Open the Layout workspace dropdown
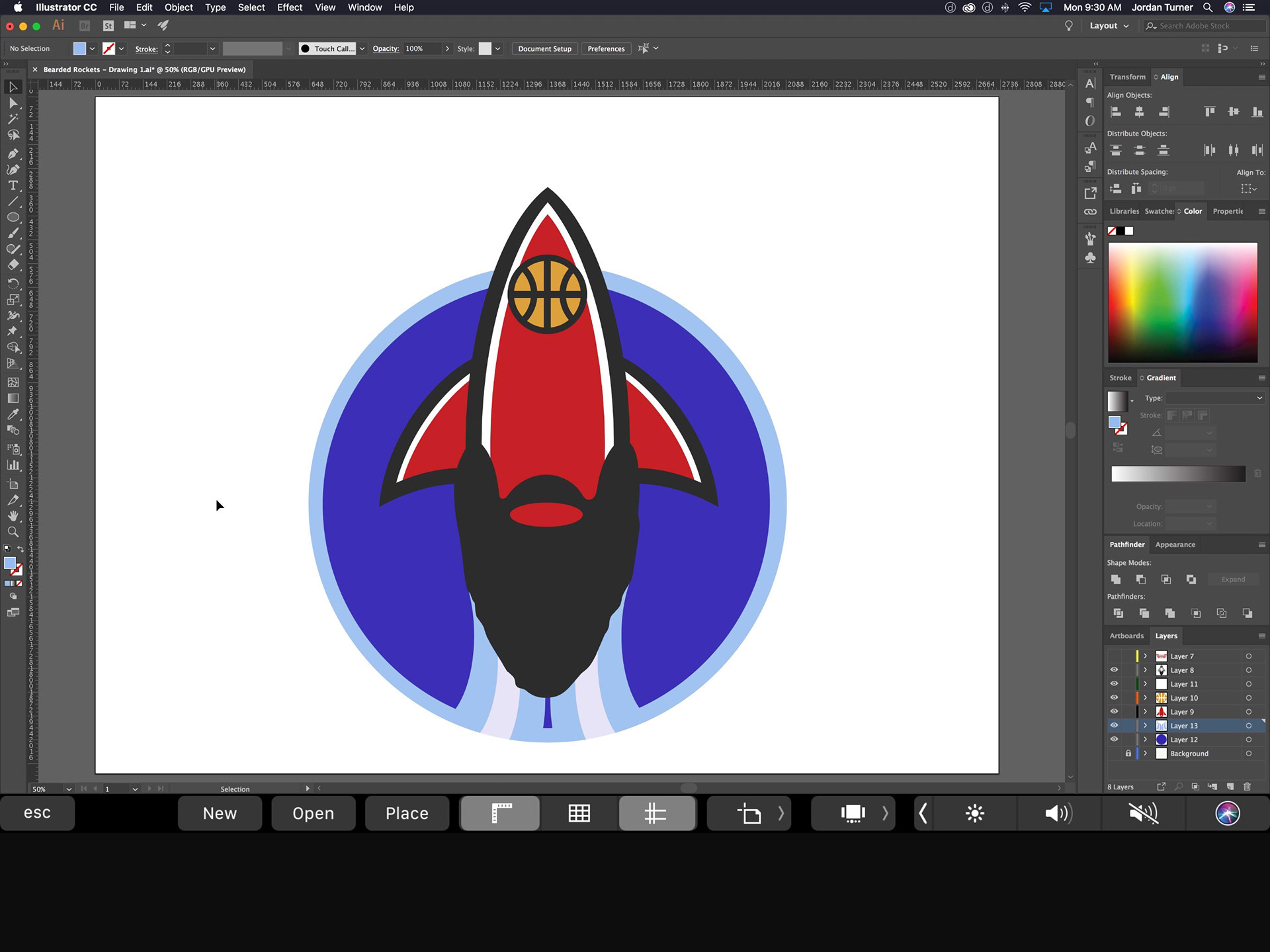The width and height of the screenshot is (1270, 952). click(x=1109, y=26)
